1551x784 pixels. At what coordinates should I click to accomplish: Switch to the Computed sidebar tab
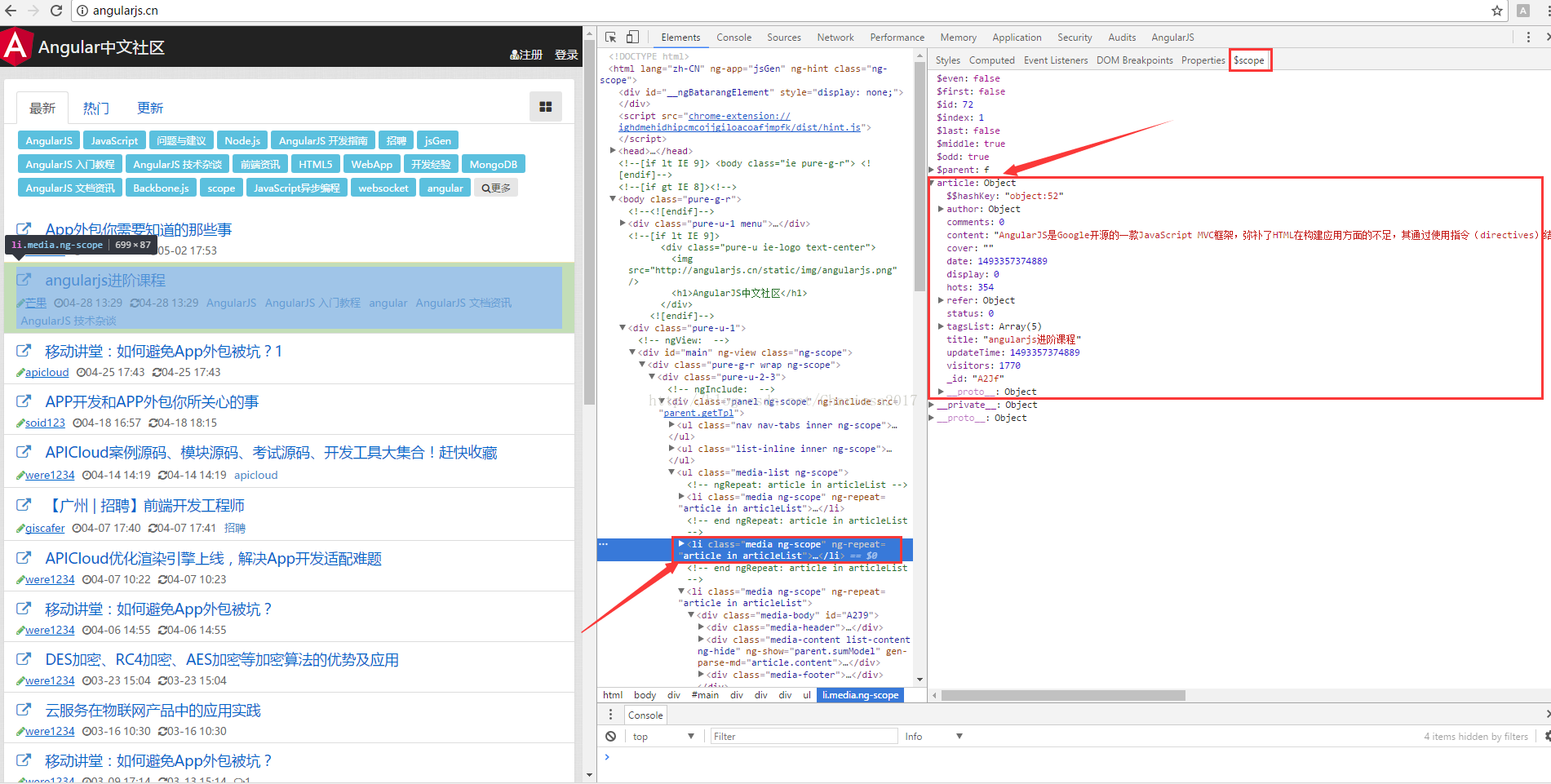click(x=991, y=60)
